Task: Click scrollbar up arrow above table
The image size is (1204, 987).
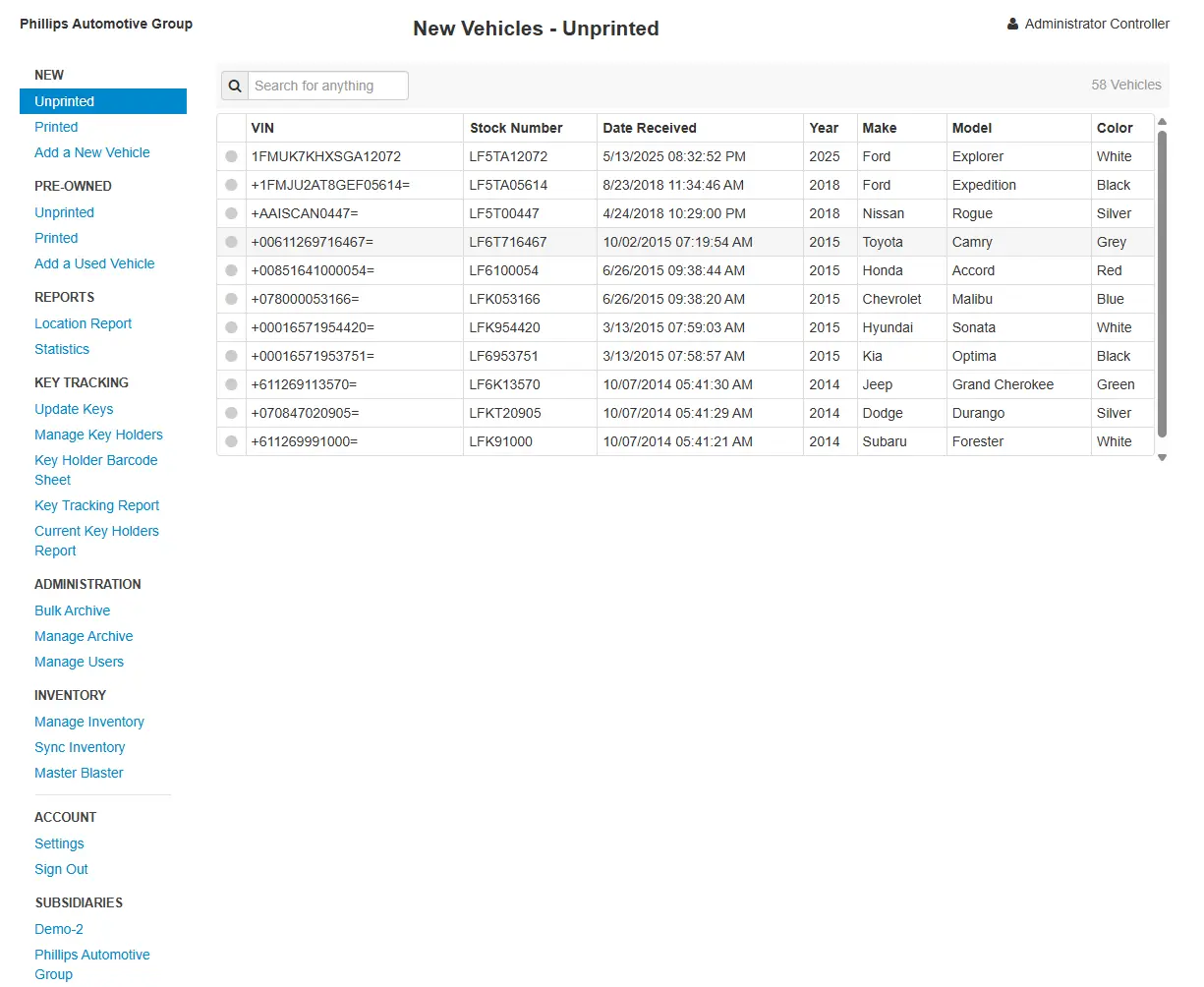Action: point(1162,122)
